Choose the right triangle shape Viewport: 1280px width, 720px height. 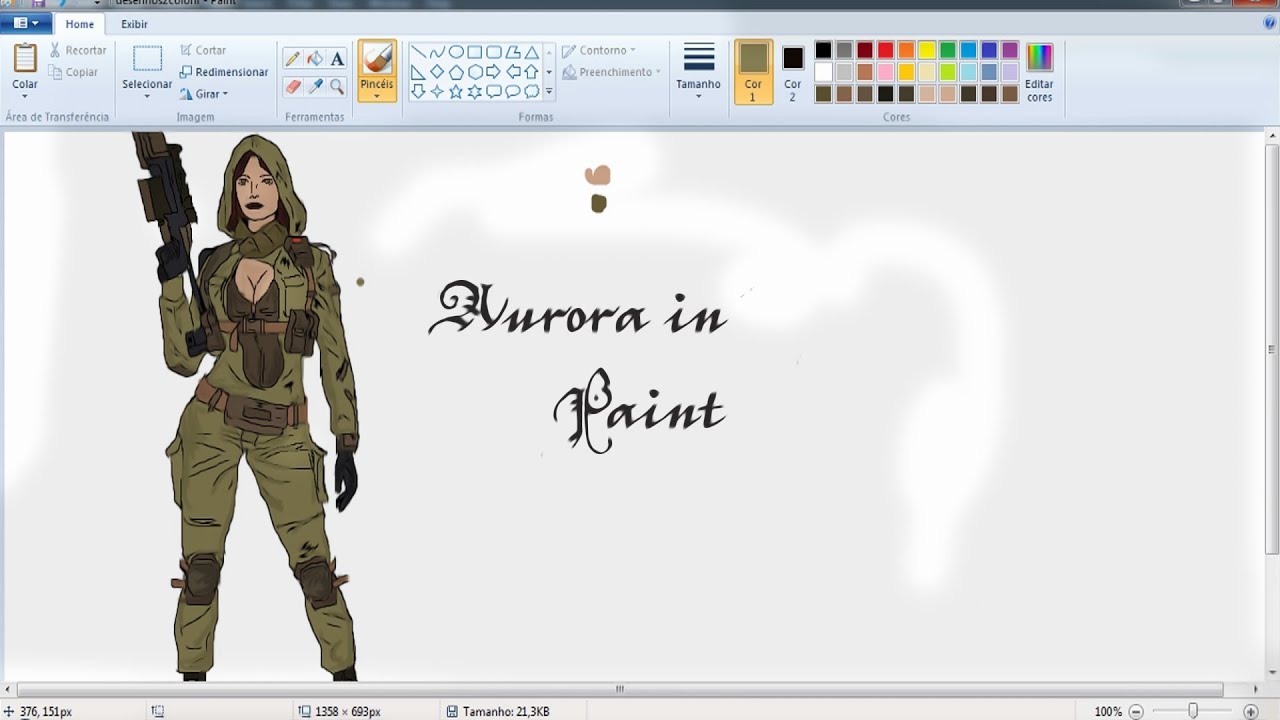point(418,72)
